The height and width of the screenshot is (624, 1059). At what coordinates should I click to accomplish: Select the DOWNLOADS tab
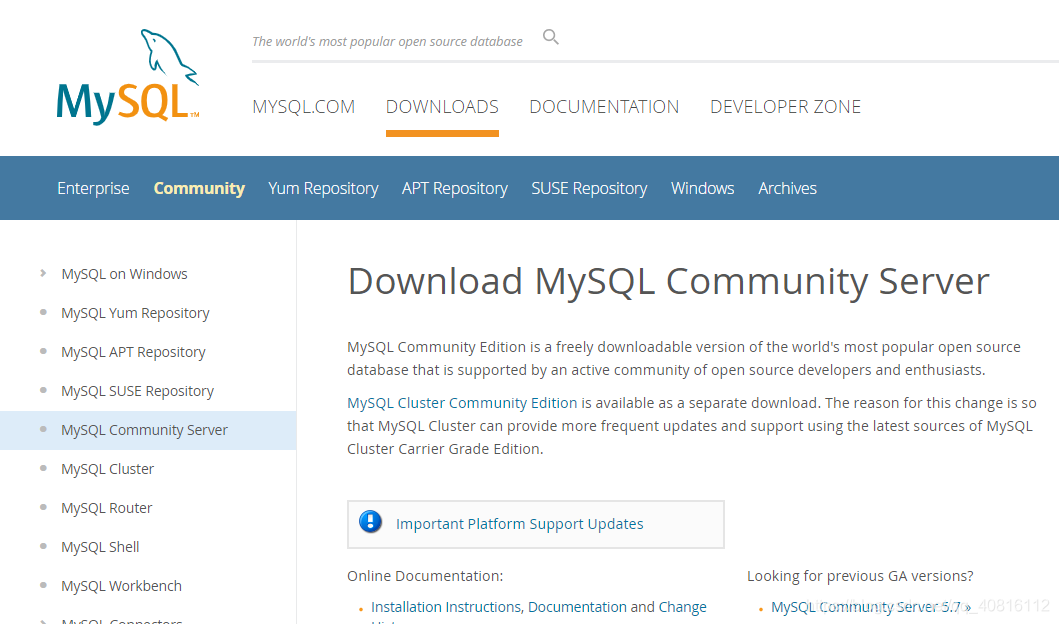[442, 107]
